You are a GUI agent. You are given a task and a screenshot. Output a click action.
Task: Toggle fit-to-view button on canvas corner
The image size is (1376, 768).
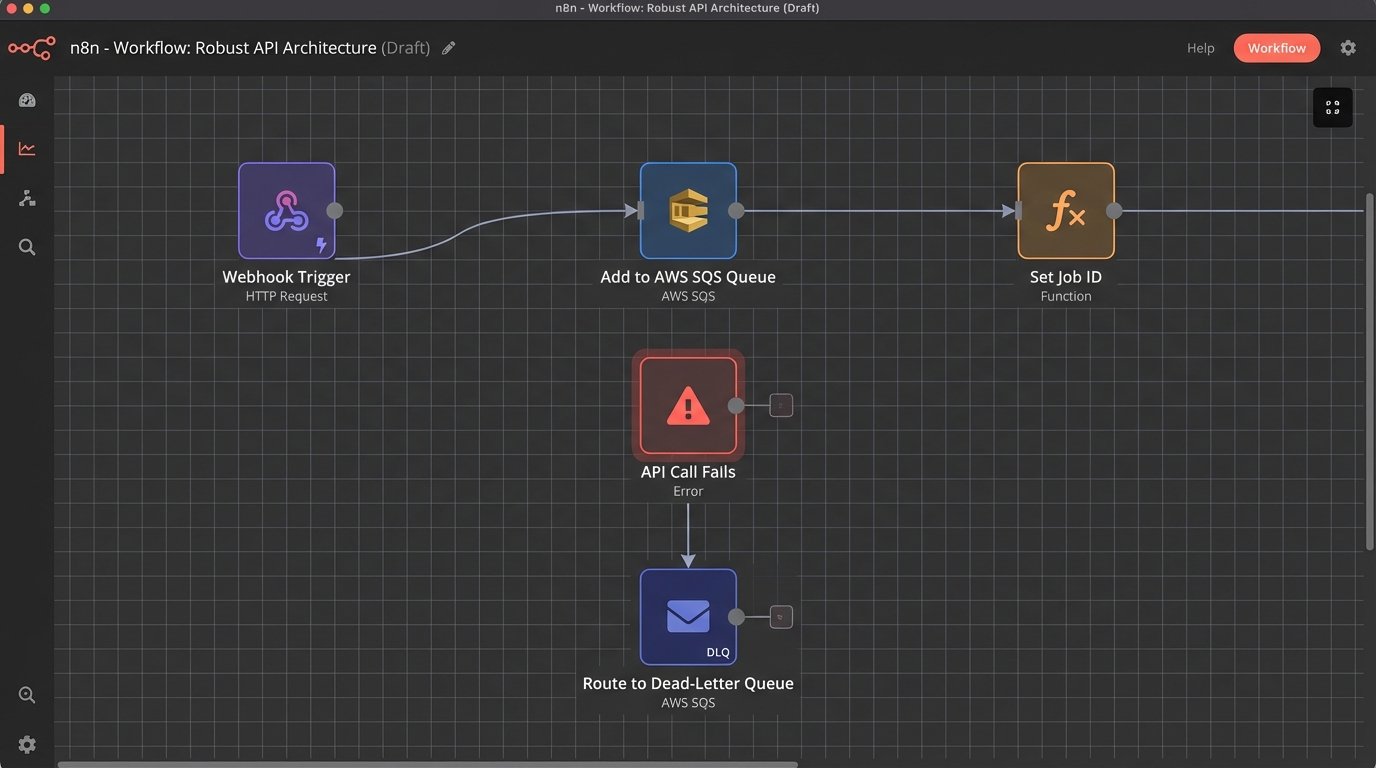1332,108
